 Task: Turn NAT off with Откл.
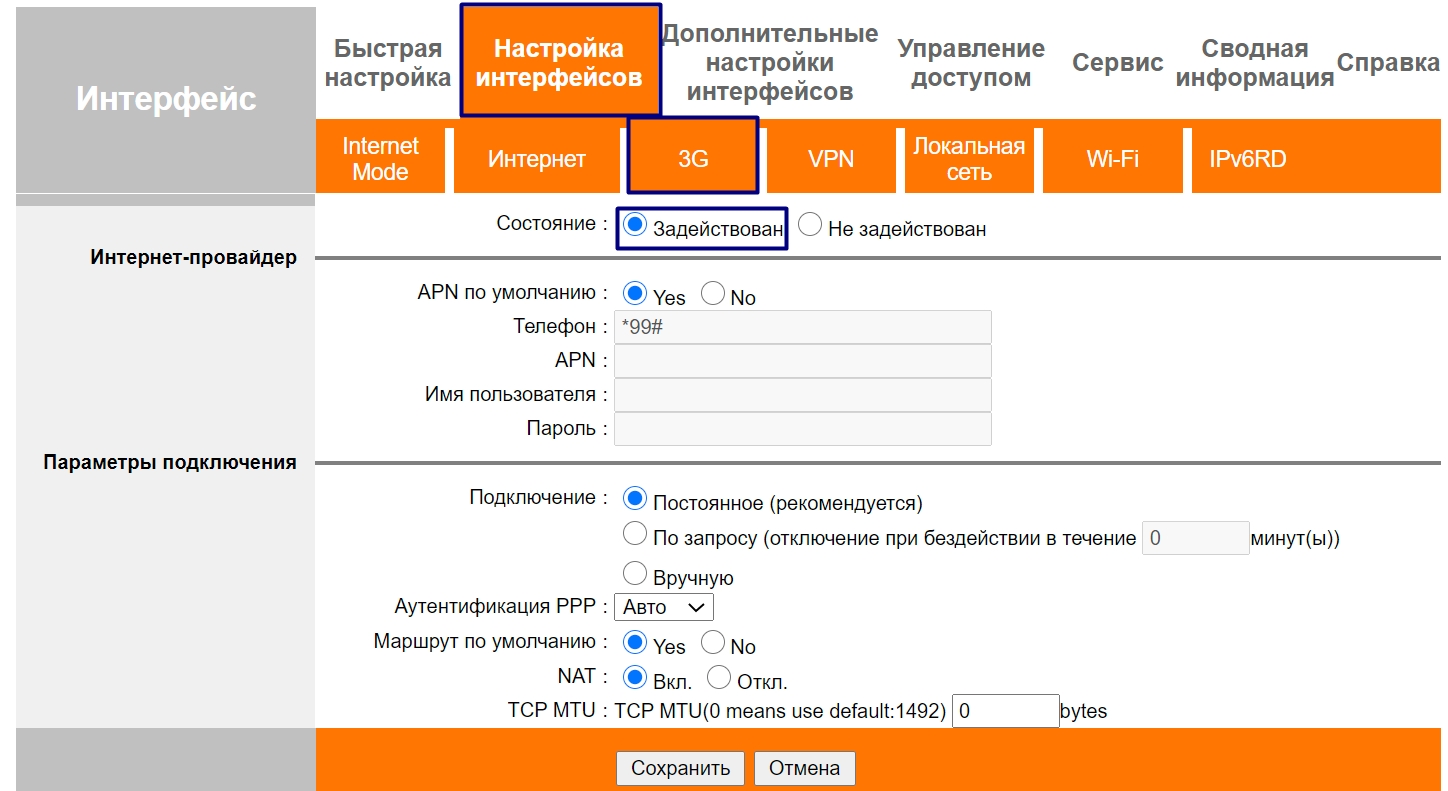point(719,677)
